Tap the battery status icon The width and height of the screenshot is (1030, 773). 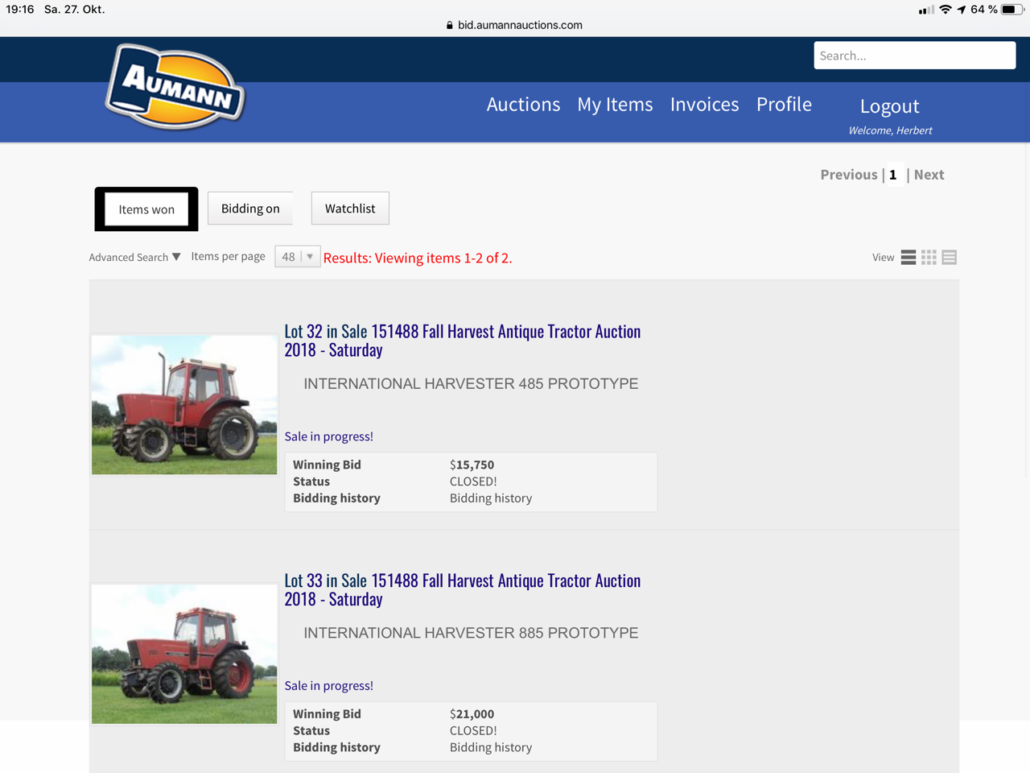pyautogui.click(x=1012, y=9)
